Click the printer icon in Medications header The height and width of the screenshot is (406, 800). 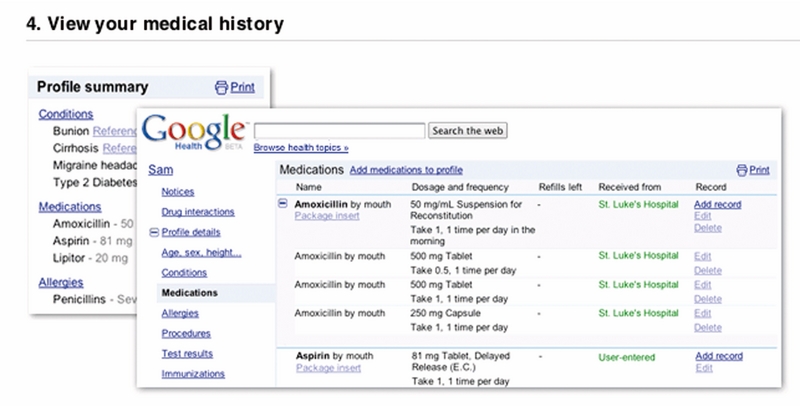tap(741, 170)
